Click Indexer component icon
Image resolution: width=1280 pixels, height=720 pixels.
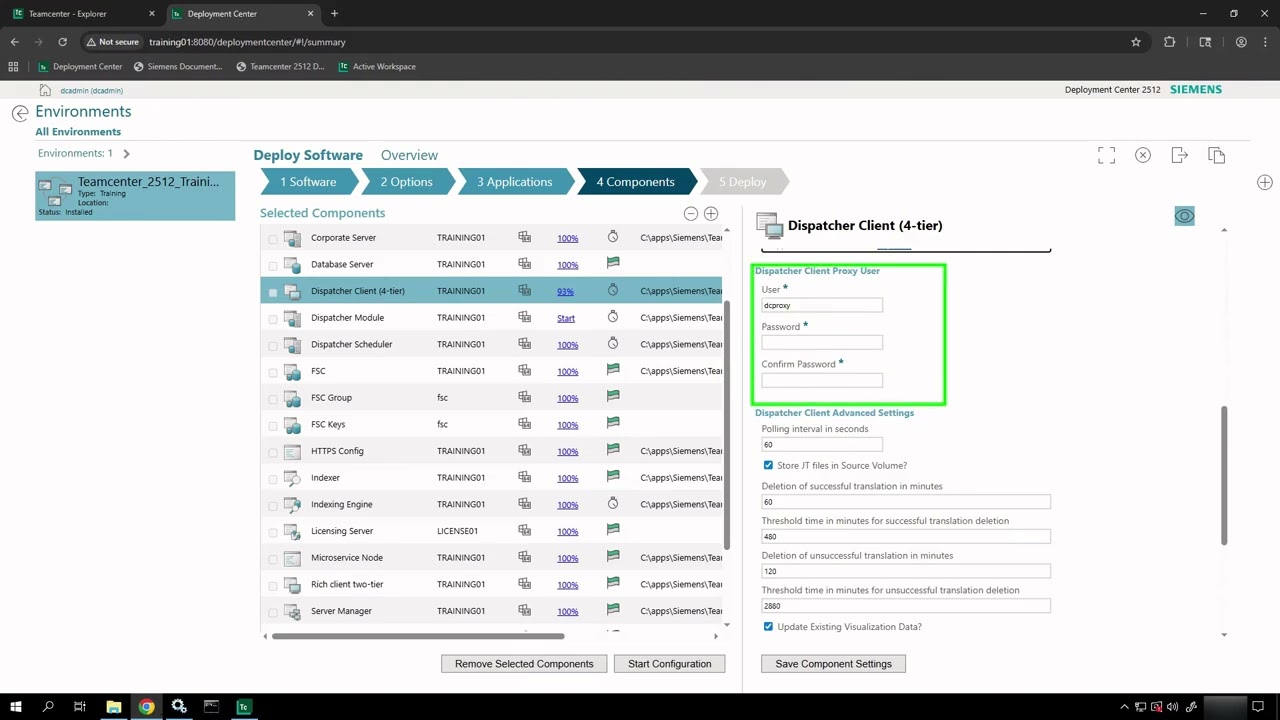(x=292, y=478)
